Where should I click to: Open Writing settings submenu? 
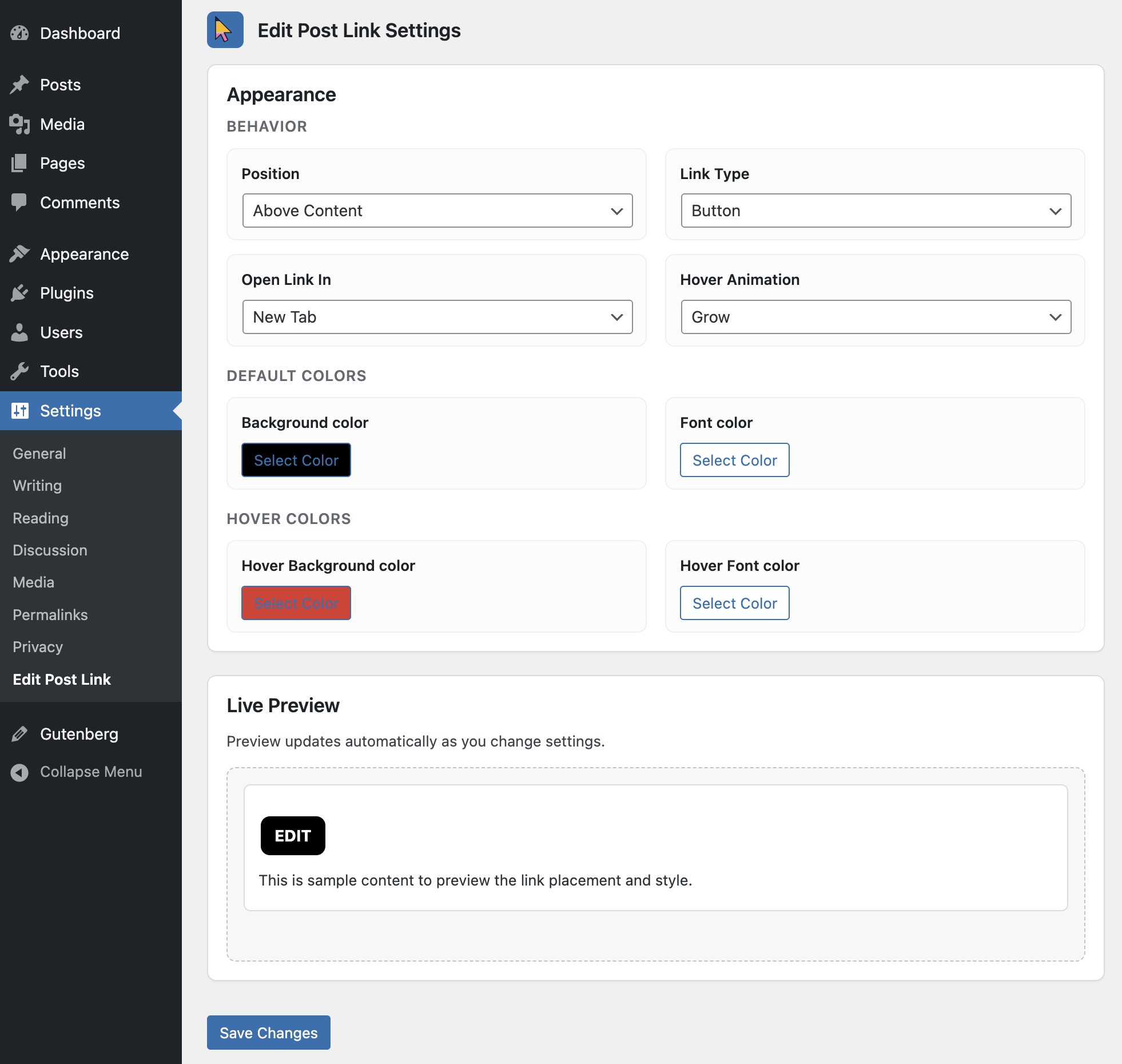pyautogui.click(x=37, y=486)
